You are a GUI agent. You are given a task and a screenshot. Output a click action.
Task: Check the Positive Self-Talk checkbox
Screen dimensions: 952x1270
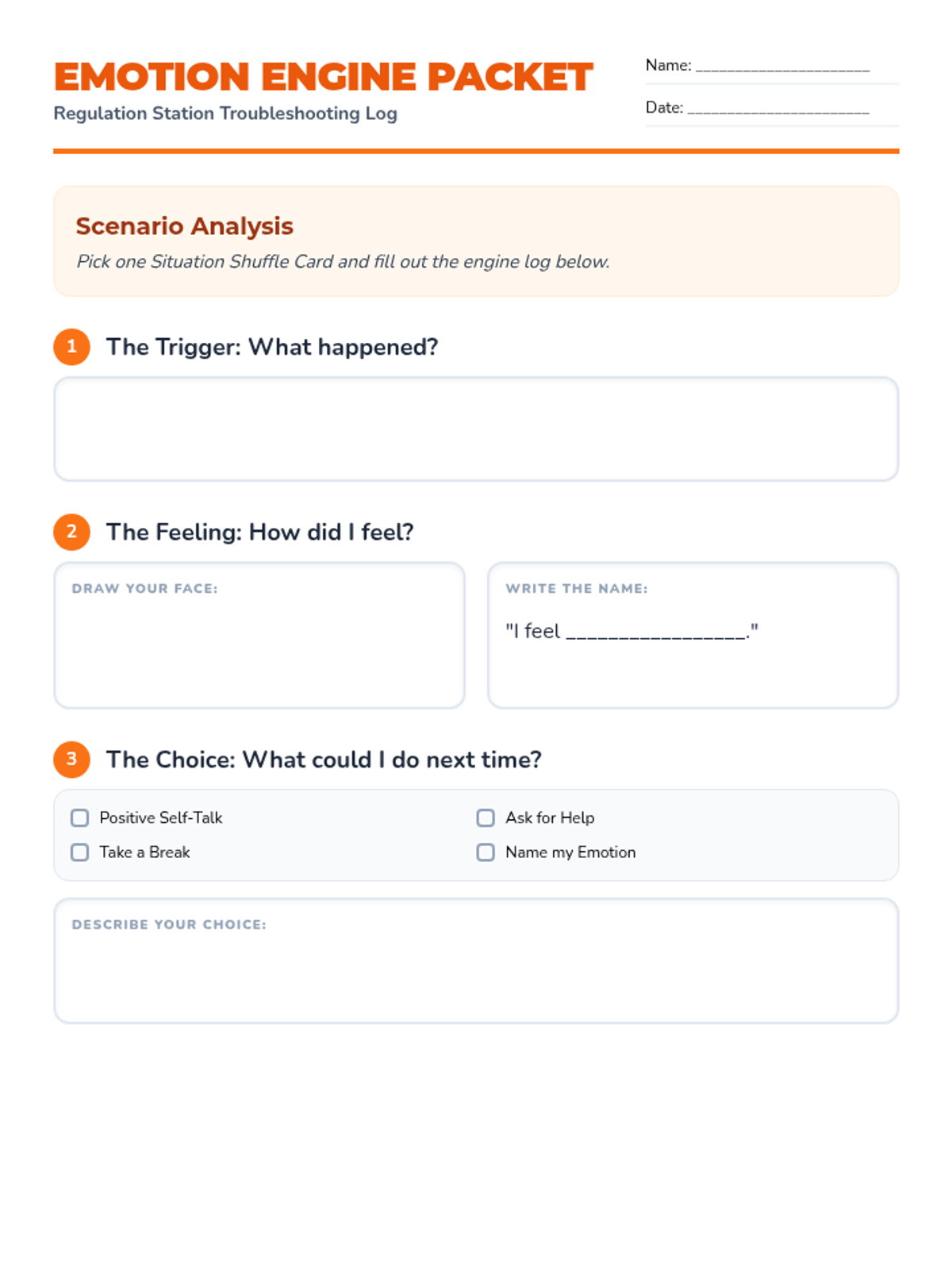click(80, 818)
